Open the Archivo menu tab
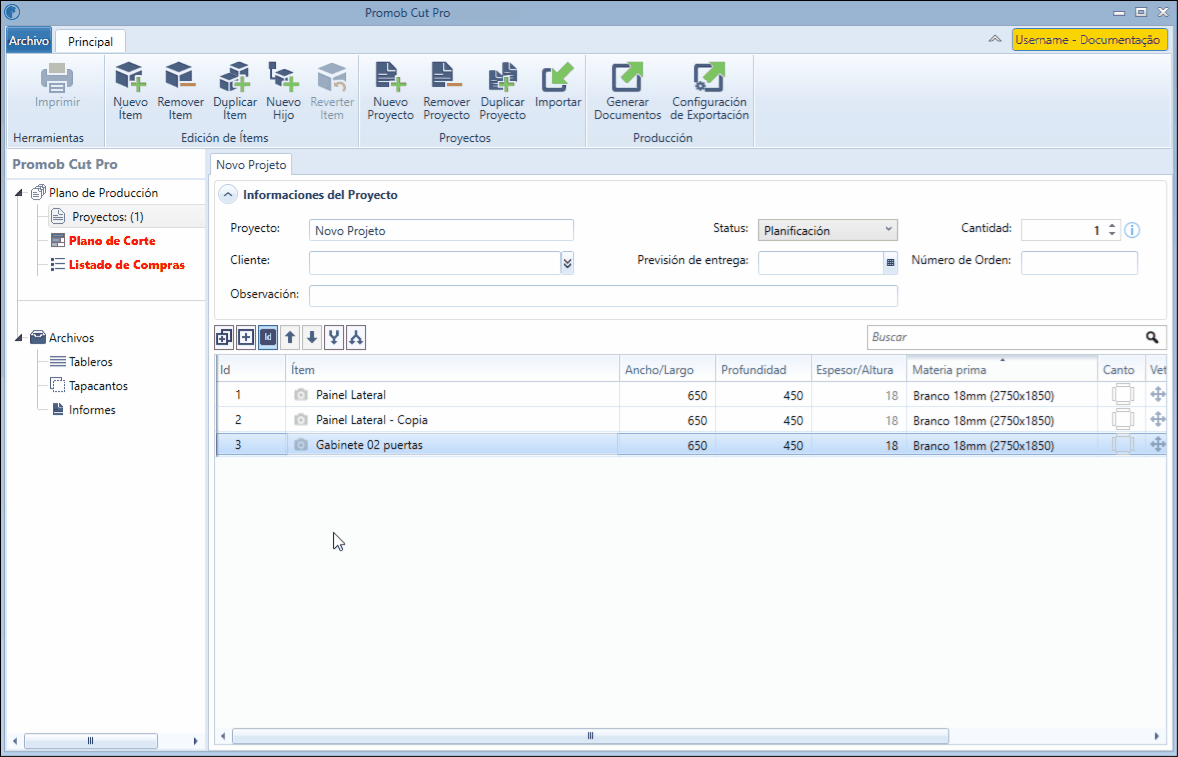 (x=29, y=41)
